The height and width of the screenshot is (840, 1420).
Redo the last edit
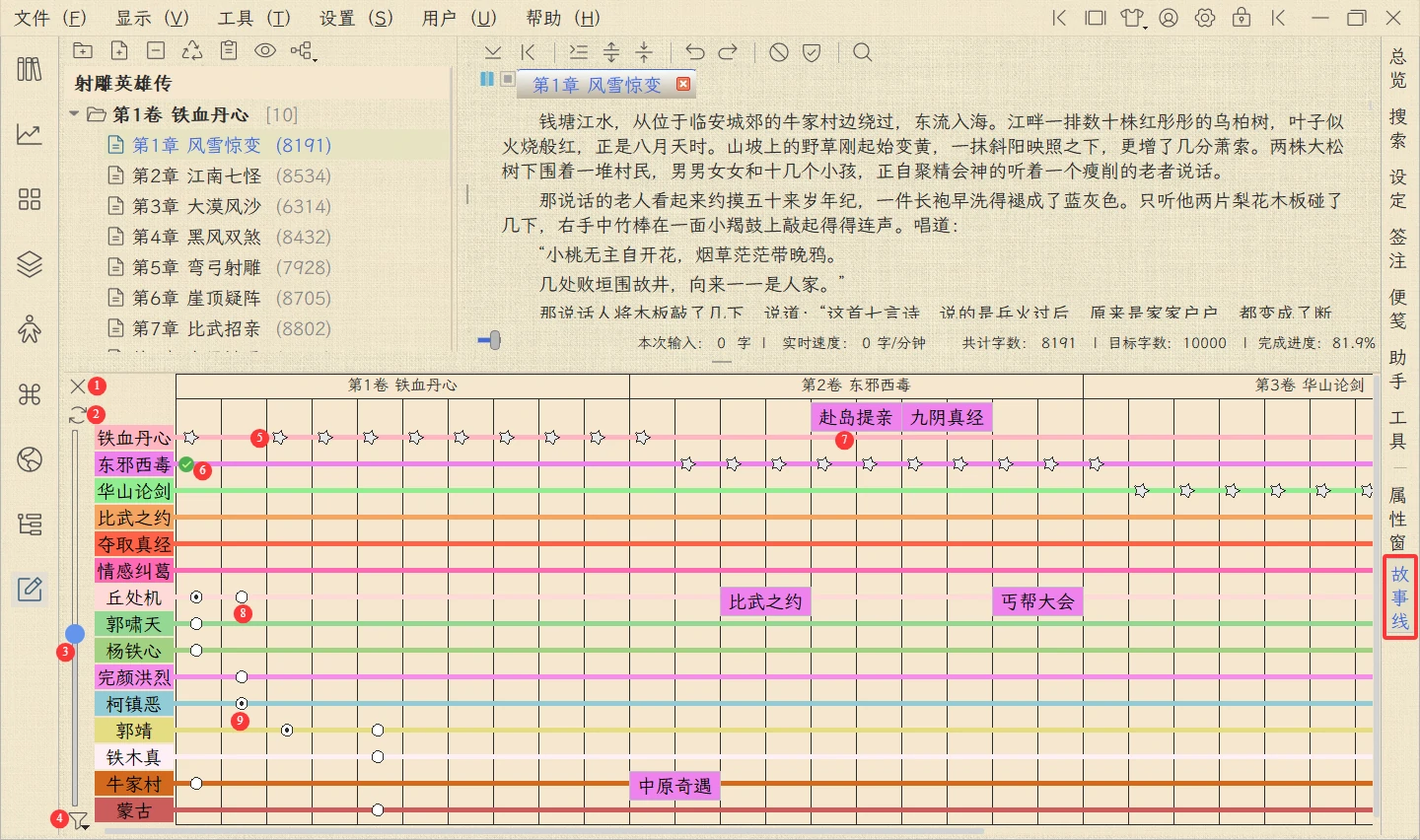728,52
